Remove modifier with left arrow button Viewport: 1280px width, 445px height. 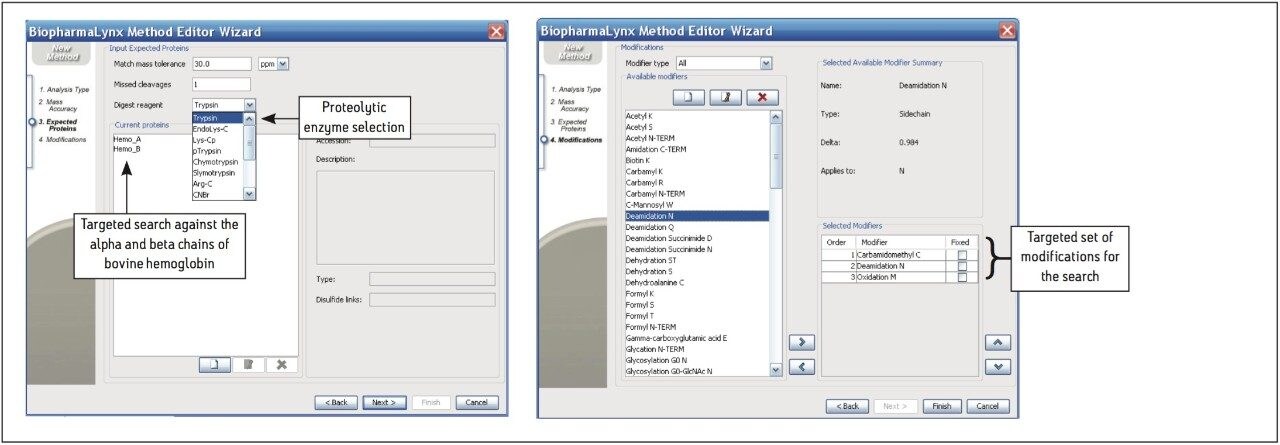pos(801,367)
